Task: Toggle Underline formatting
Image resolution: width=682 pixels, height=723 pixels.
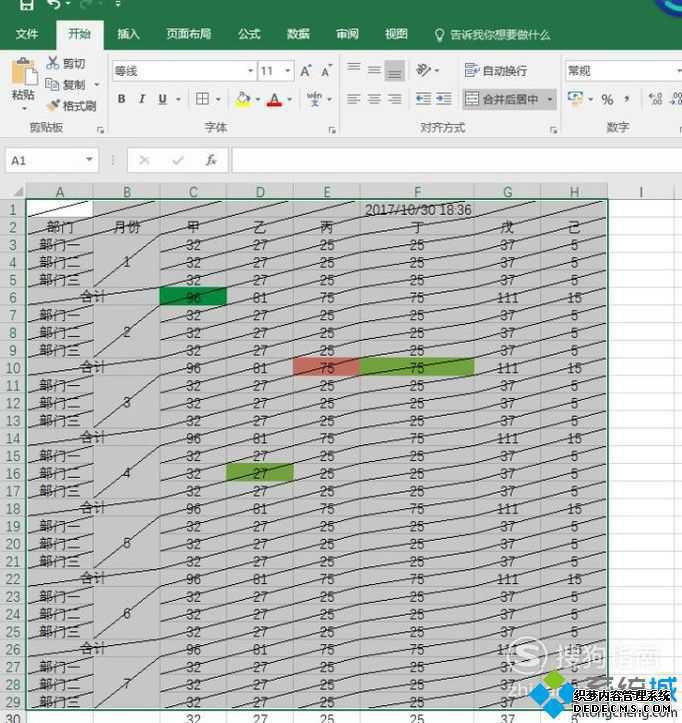Action: (162, 99)
